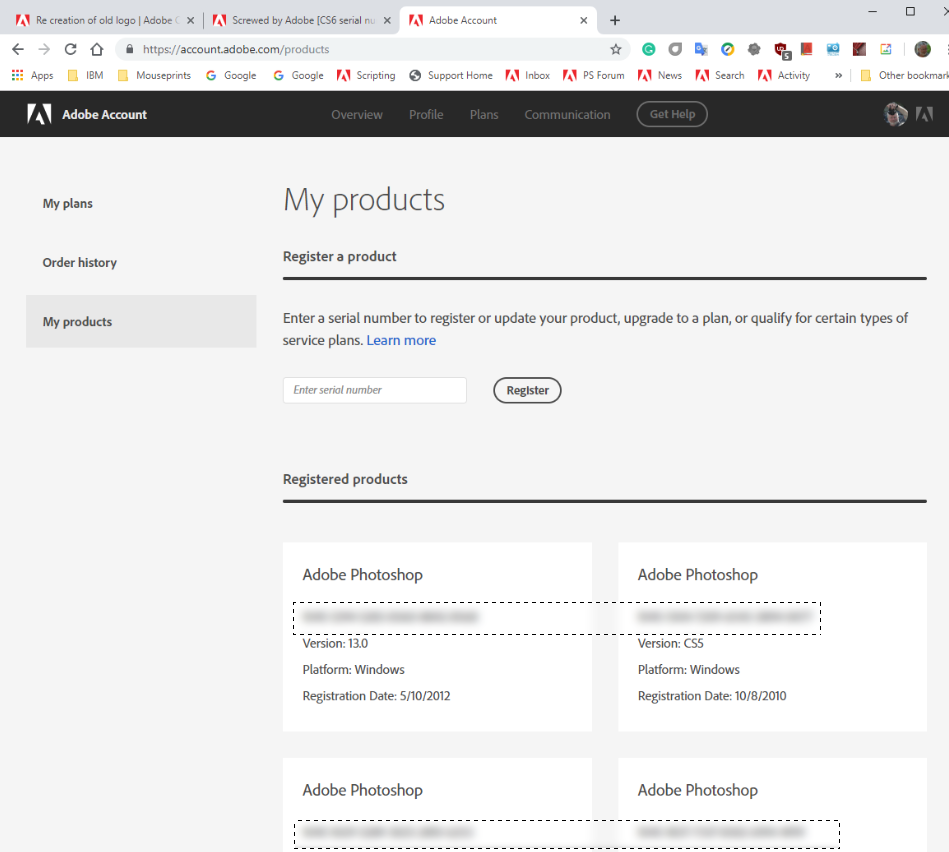Click the 'Version: 13.0' text
This screenshot has height=852, width=949.
pos(335,643)
